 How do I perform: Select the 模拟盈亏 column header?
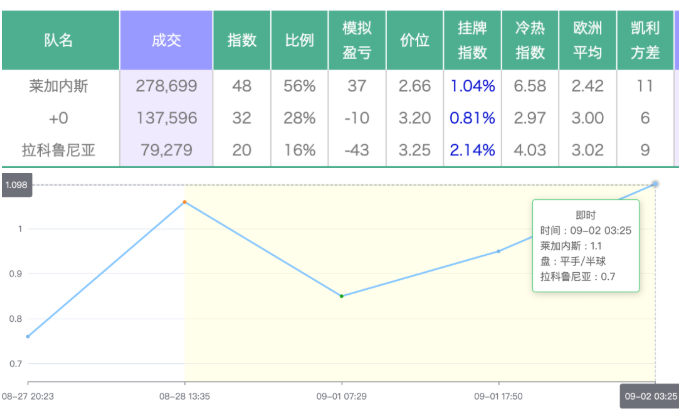pyautogui.click(x=357, y=40)
